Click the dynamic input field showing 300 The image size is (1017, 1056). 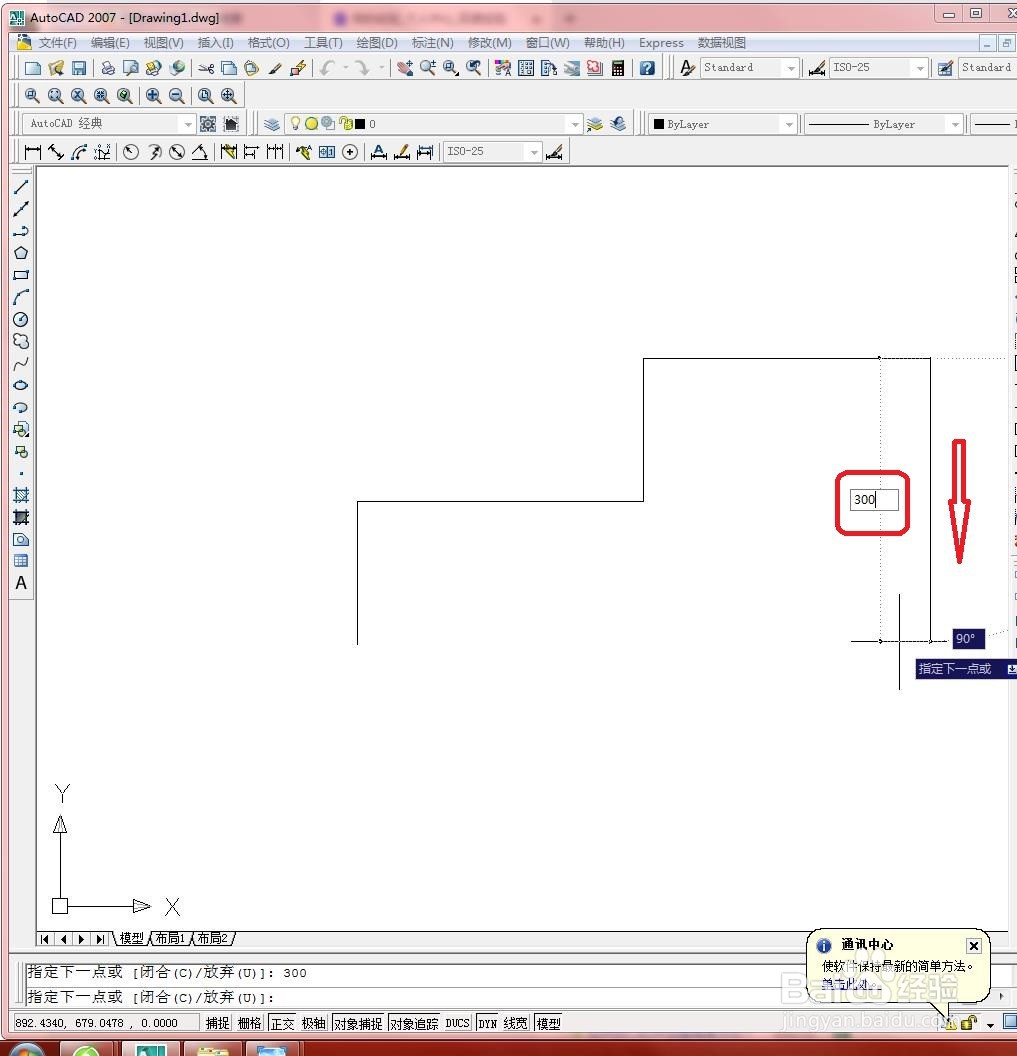(x=874, y=500)
